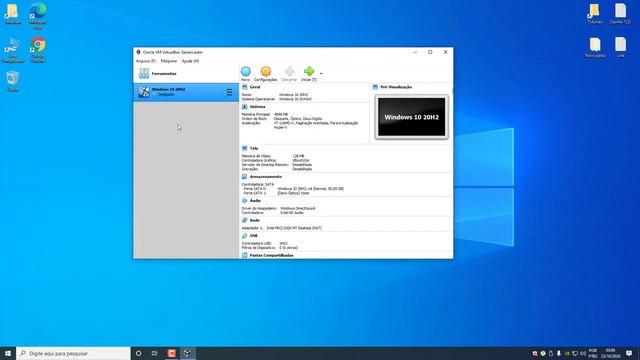The image size is (640, 360).
Task: Click the Rede section icon
Action: pos(244,220)
